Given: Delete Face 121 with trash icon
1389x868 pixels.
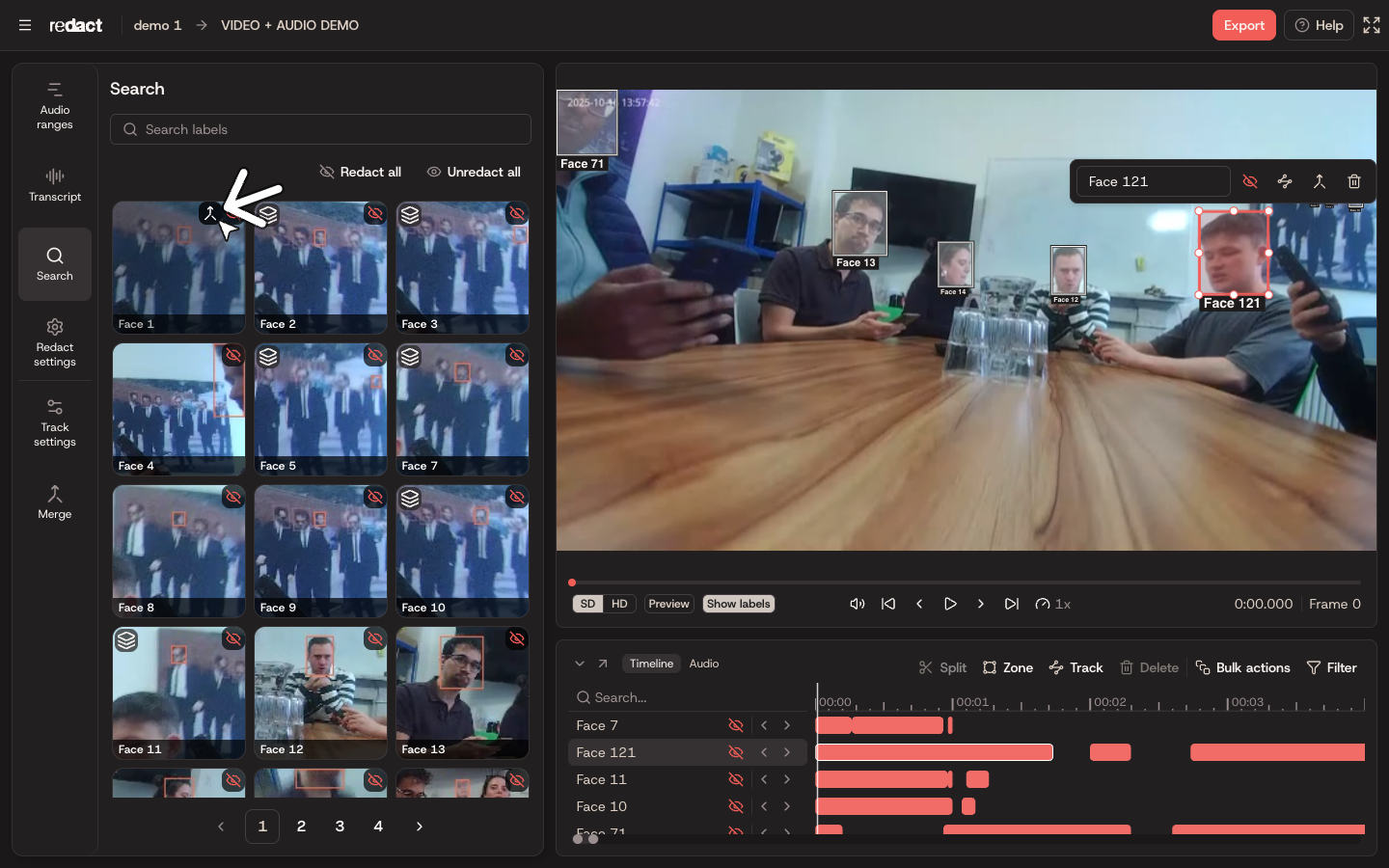Looking at the screenshot, I should [x=1354, y=181].
